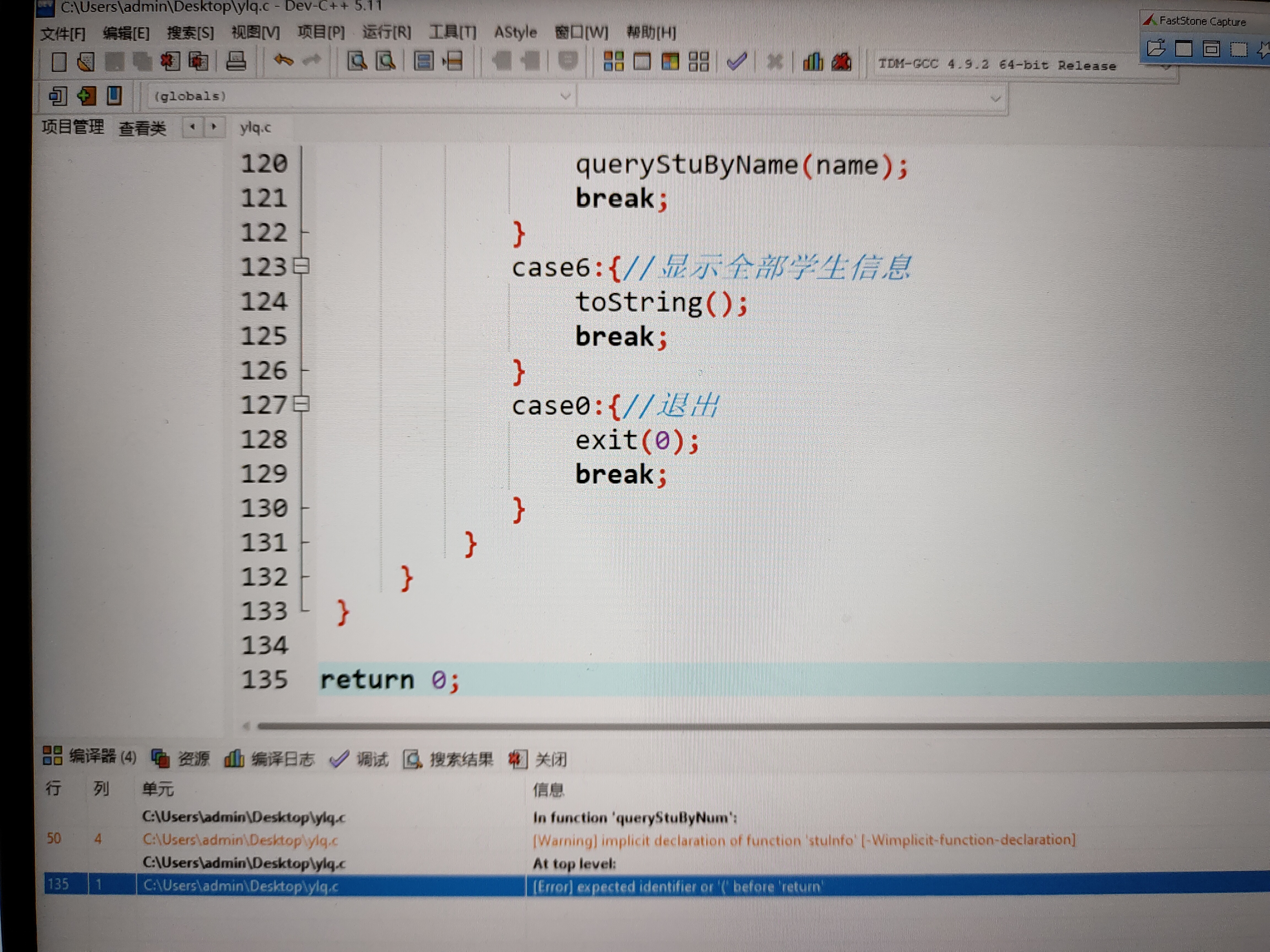This screenshot has height=952, width=1270.
Task: Click the Find magnifier icon
Action: pyautogui.click(x=357, y=61)
